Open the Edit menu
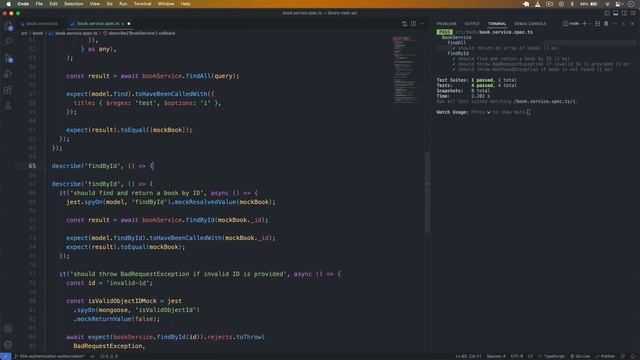The image size is (640, 360). click(53, 4)
